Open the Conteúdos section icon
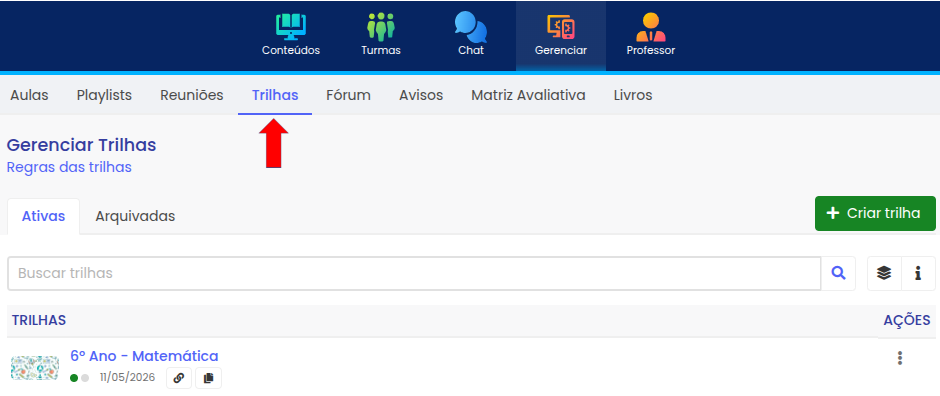 tap(291, 27)
